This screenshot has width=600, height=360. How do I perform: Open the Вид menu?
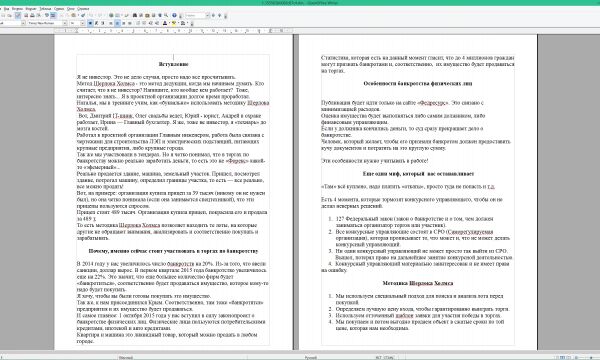[x=7, y=8]
